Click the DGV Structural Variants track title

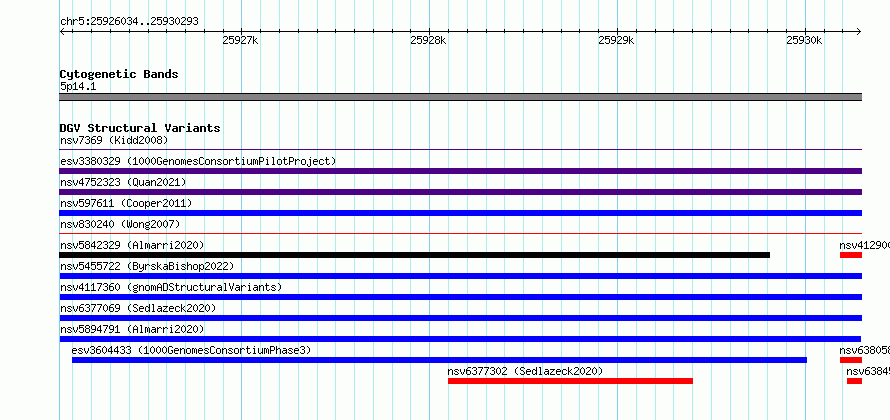point(140,128)
